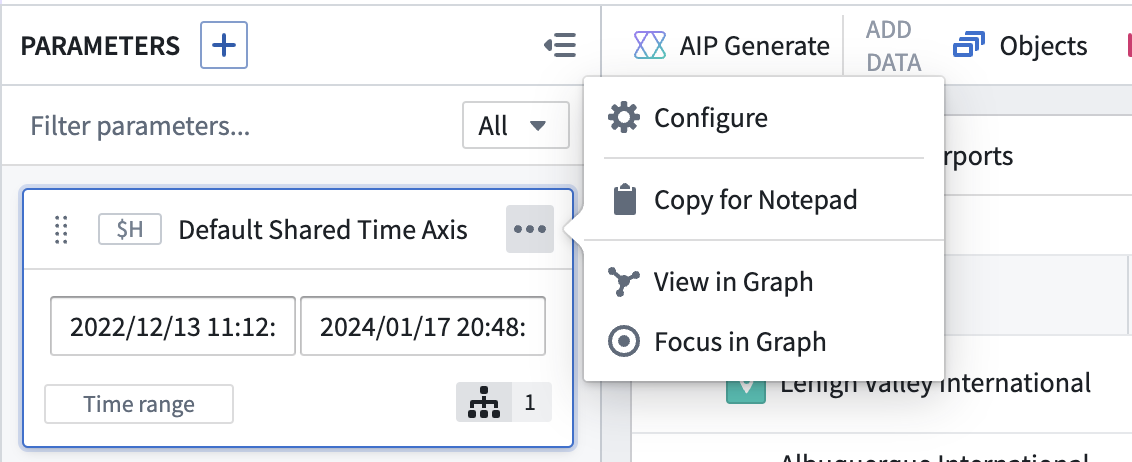The image size is (1132, 462).
Task: Click the Filter parameters search field
Action: click(238, 126)
